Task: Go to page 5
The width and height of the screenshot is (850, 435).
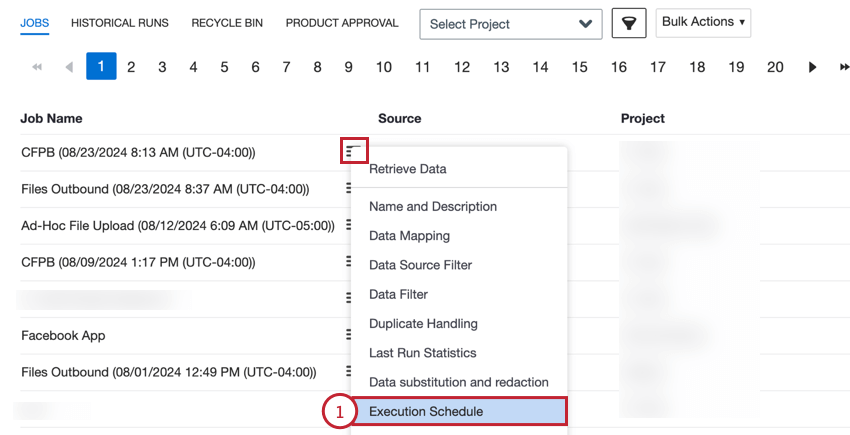Action: (224, 67)
